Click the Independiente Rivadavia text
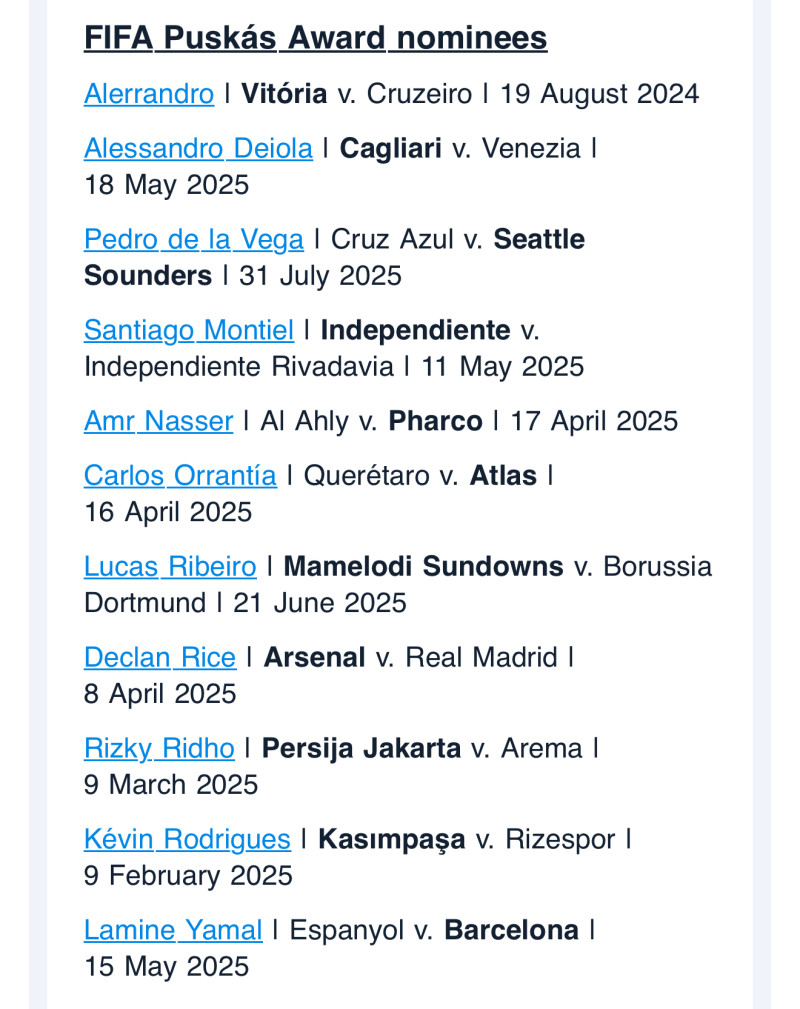 pyautogui.click(x=238, y=366)
